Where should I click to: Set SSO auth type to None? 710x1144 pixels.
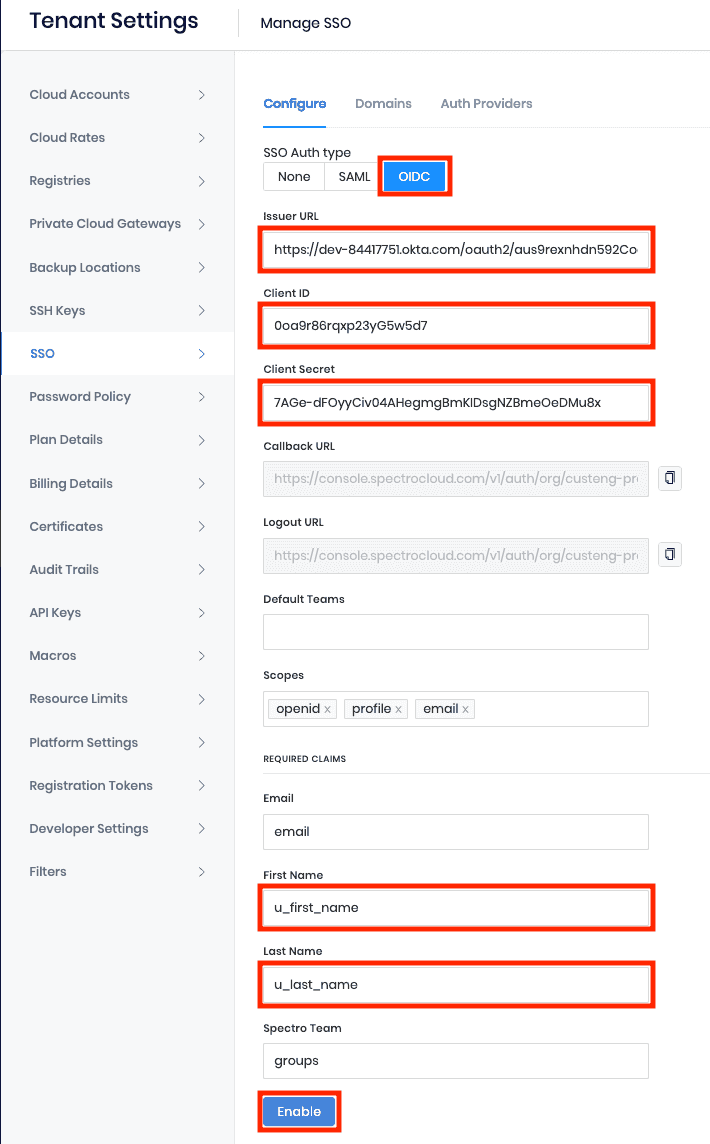(x=294, y=177)
